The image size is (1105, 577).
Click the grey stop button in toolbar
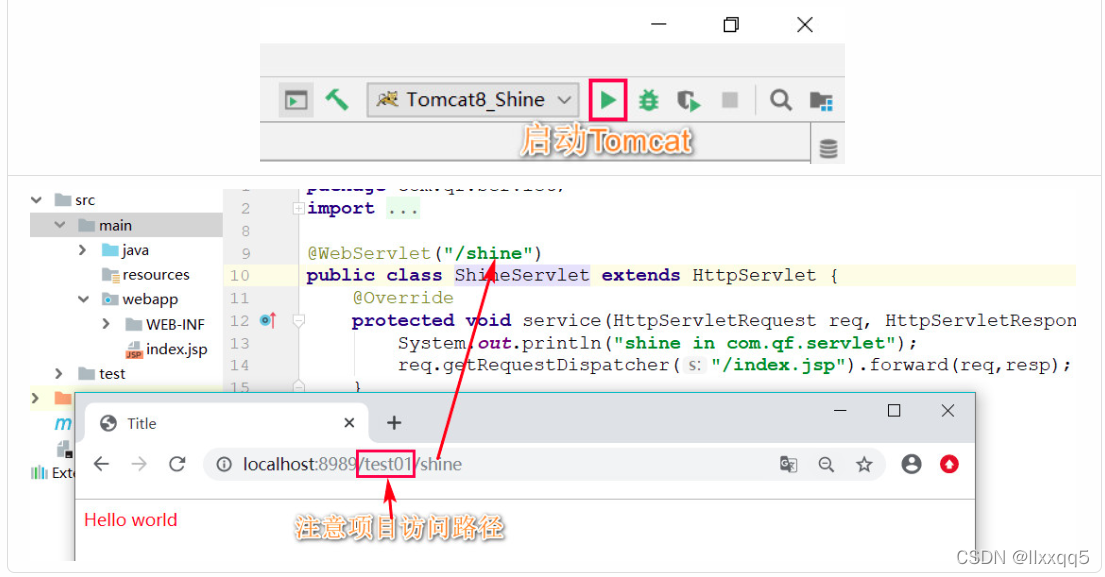pos(730,100)
